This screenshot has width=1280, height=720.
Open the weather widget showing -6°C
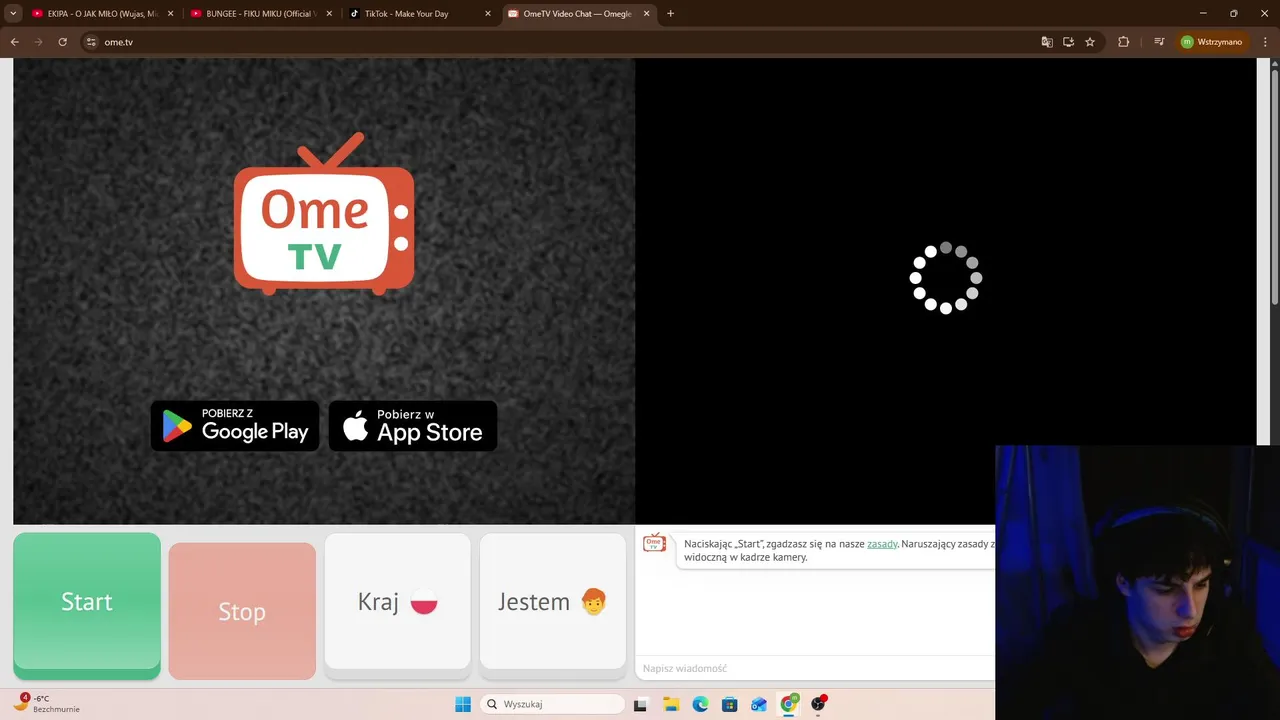point(47,703)
